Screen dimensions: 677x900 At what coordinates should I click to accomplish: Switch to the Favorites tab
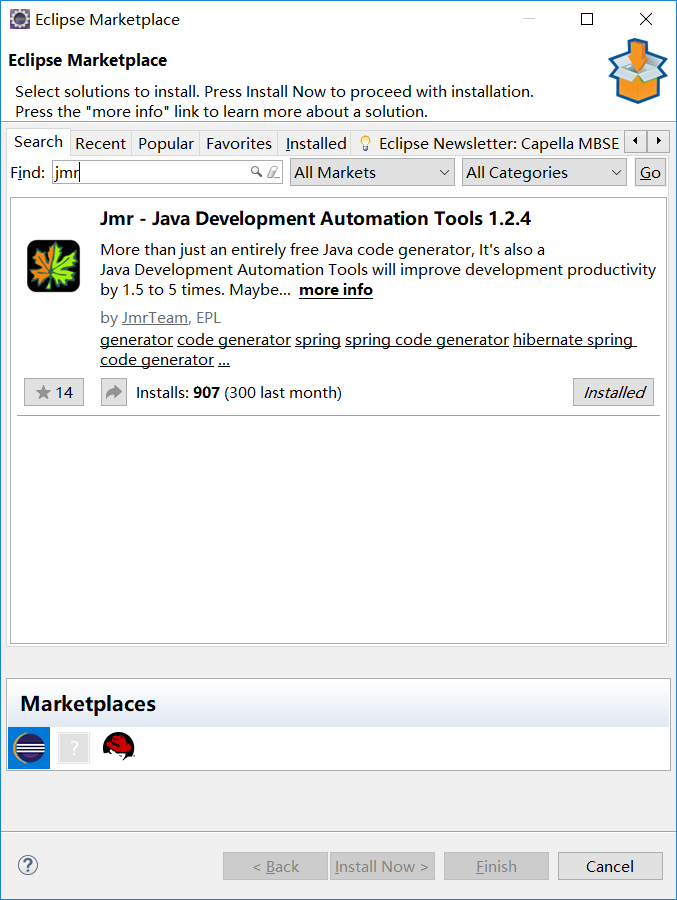[239, 143]
